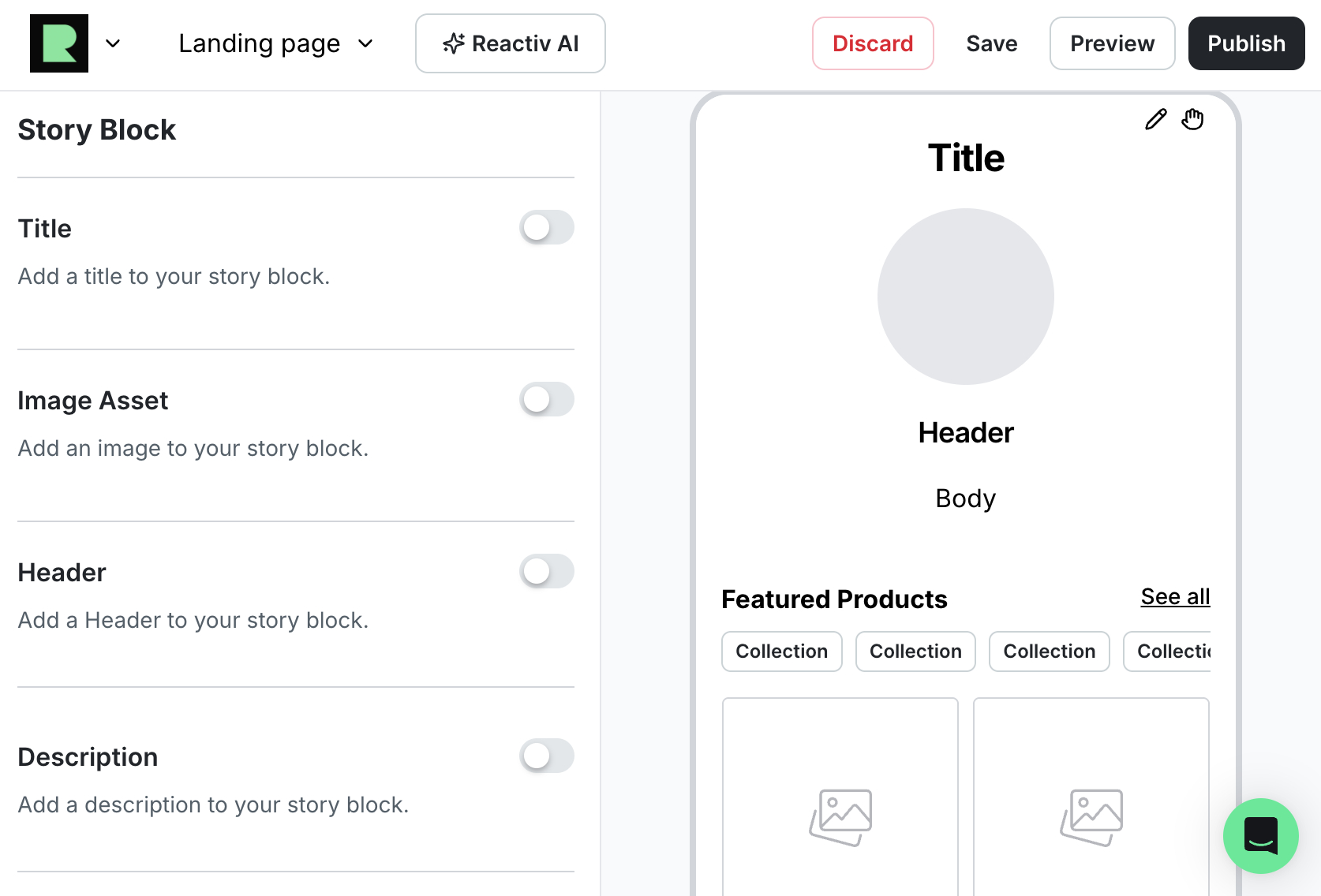Follow the See all link

[x=1174, y=597]
